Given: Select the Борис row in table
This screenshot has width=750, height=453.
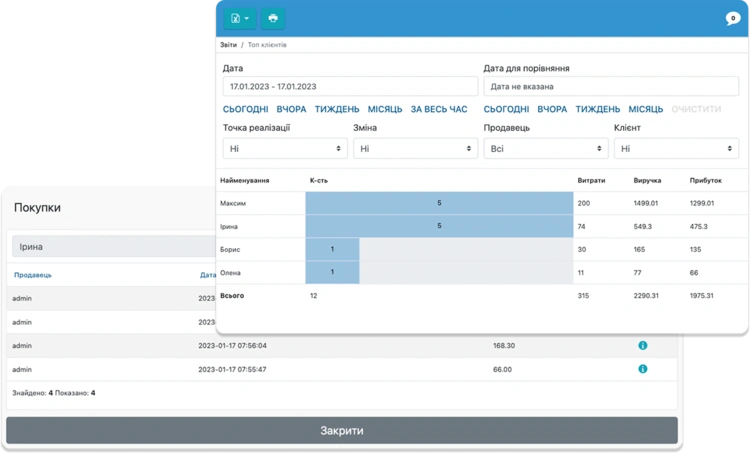Looking at the screenshot, I should [482, 250].
